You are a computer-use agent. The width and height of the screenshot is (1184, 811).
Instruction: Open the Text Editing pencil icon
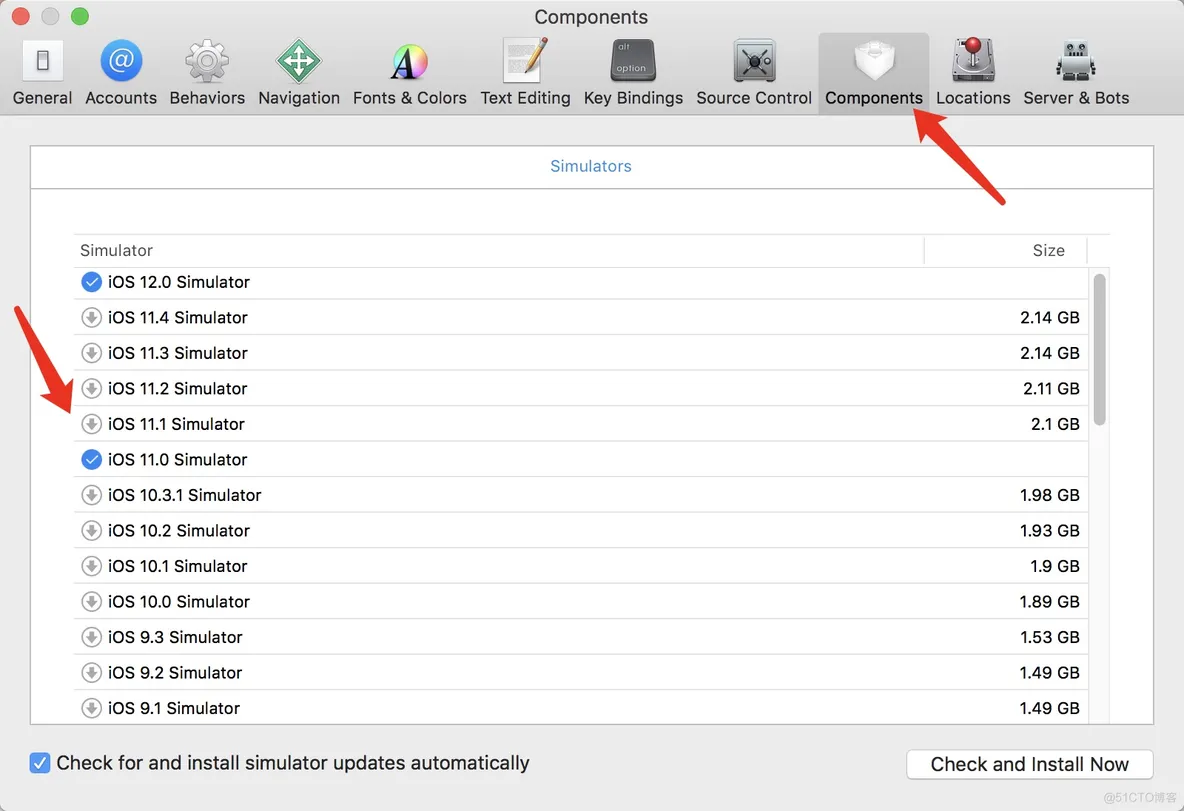pyautogui.click(x=526, y=60)
